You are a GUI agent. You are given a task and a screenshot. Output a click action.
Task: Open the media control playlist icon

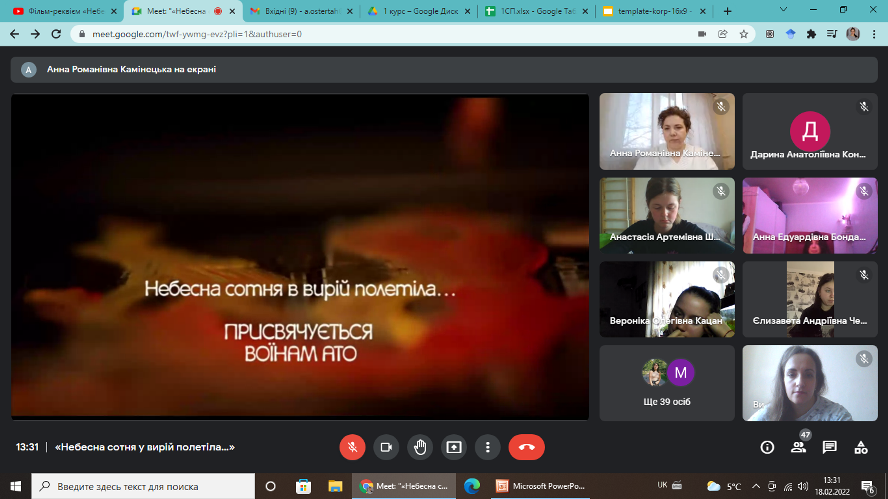click(832, 34)
